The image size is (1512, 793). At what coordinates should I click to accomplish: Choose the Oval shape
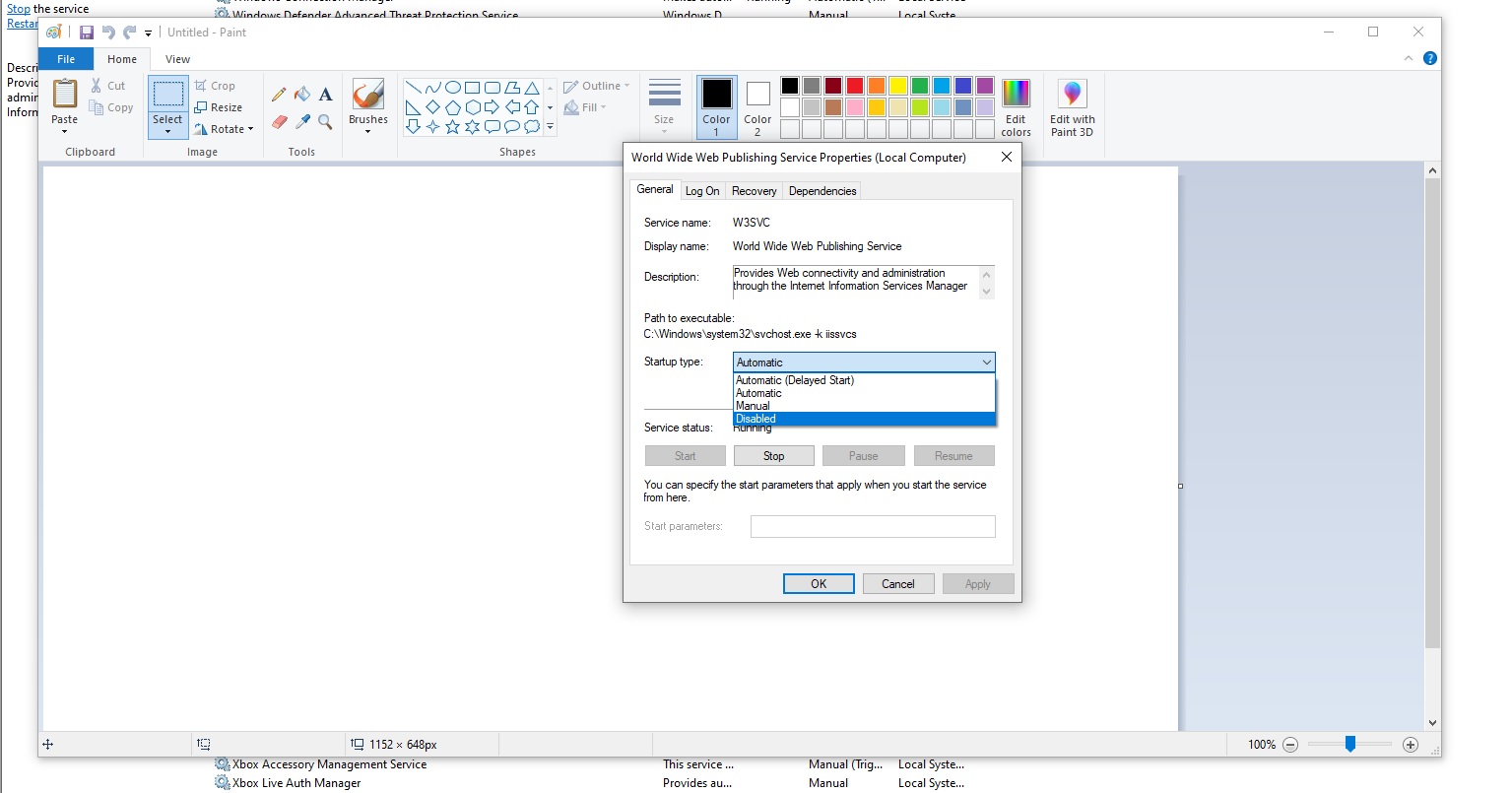452,88
